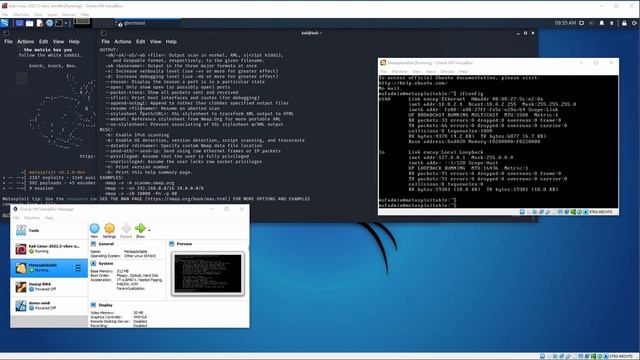
Task: Launch the text editor icon in Kali panel
Action: point(40,23)
